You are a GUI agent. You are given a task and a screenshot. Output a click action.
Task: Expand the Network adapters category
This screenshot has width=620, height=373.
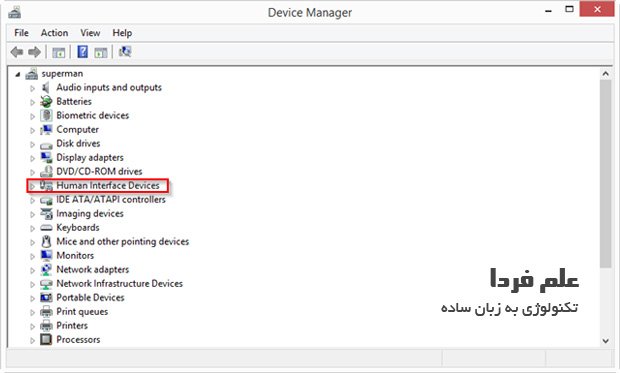point(32,271)
